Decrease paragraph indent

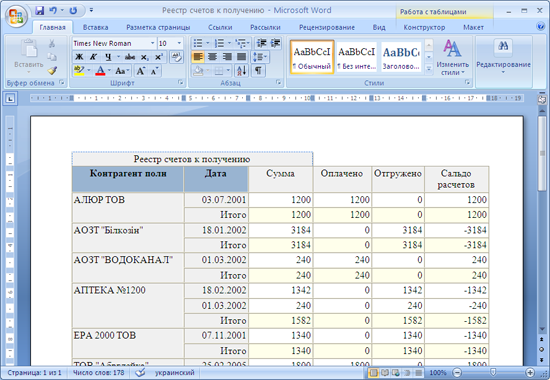click(x=261, y=43)
